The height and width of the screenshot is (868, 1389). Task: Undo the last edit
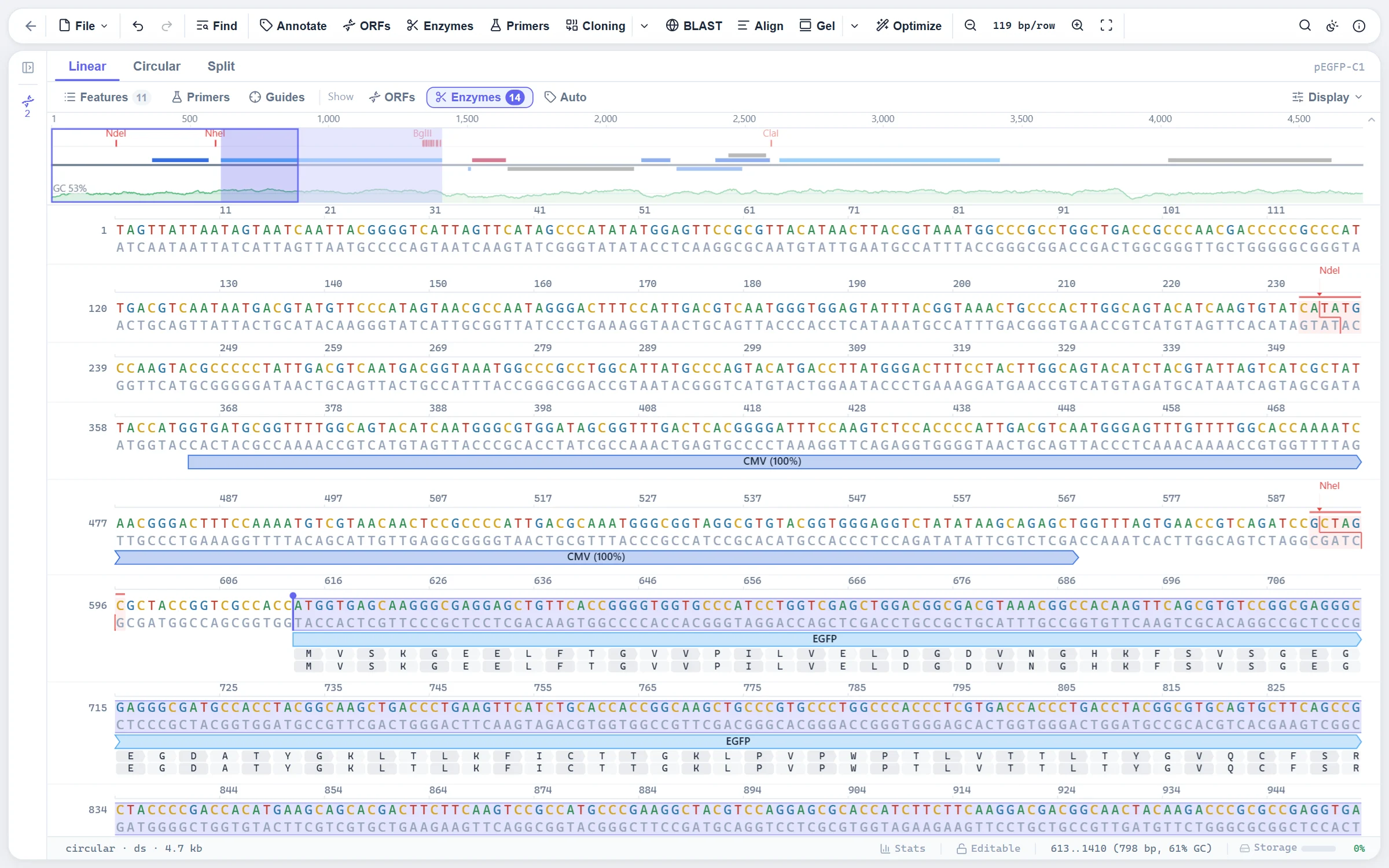(x=138, y=26)
